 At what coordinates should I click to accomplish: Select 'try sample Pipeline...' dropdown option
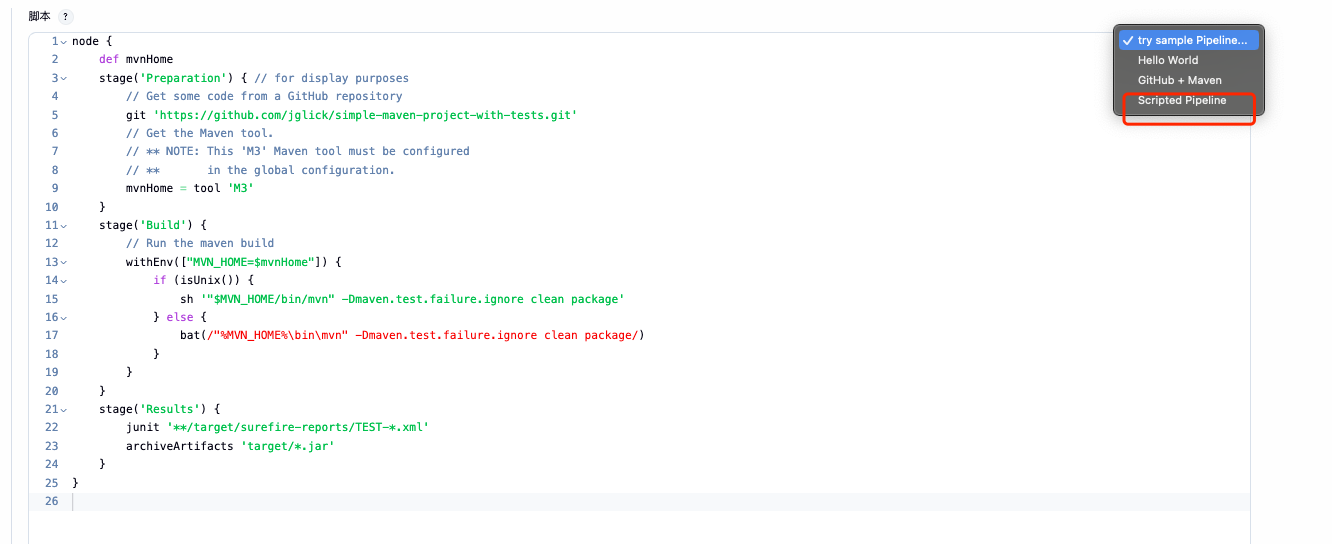(x=1189, y=40)
